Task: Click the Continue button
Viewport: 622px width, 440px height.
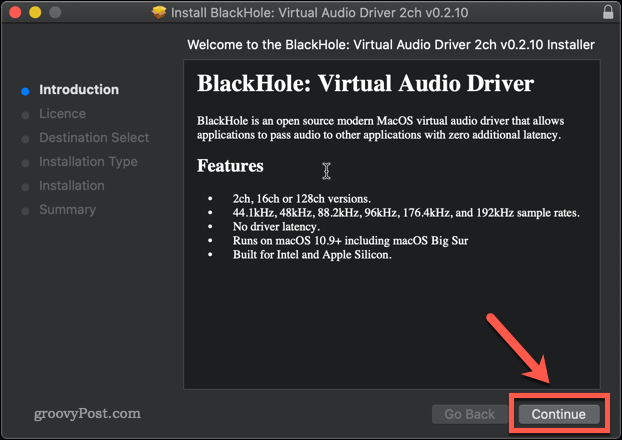Action: [x=558, y=413]
